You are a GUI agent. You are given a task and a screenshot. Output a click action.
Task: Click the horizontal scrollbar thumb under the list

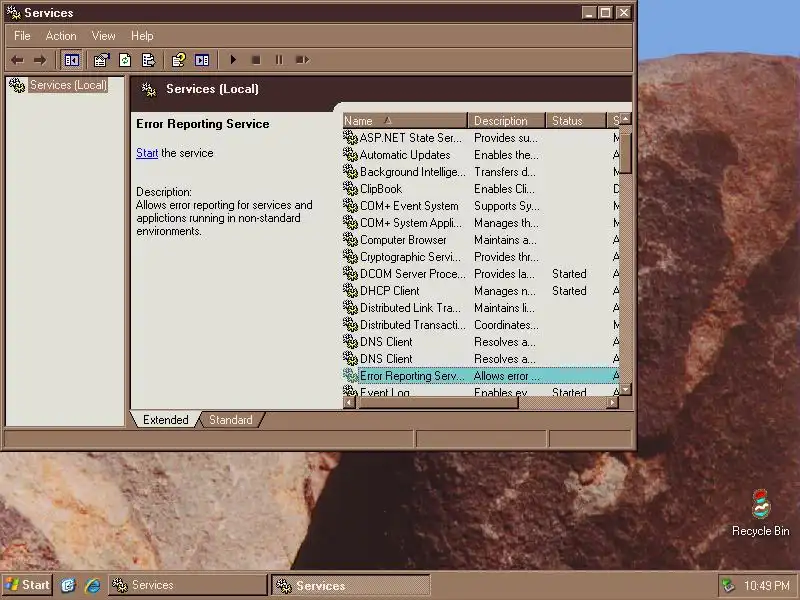(x=437, y=403)
